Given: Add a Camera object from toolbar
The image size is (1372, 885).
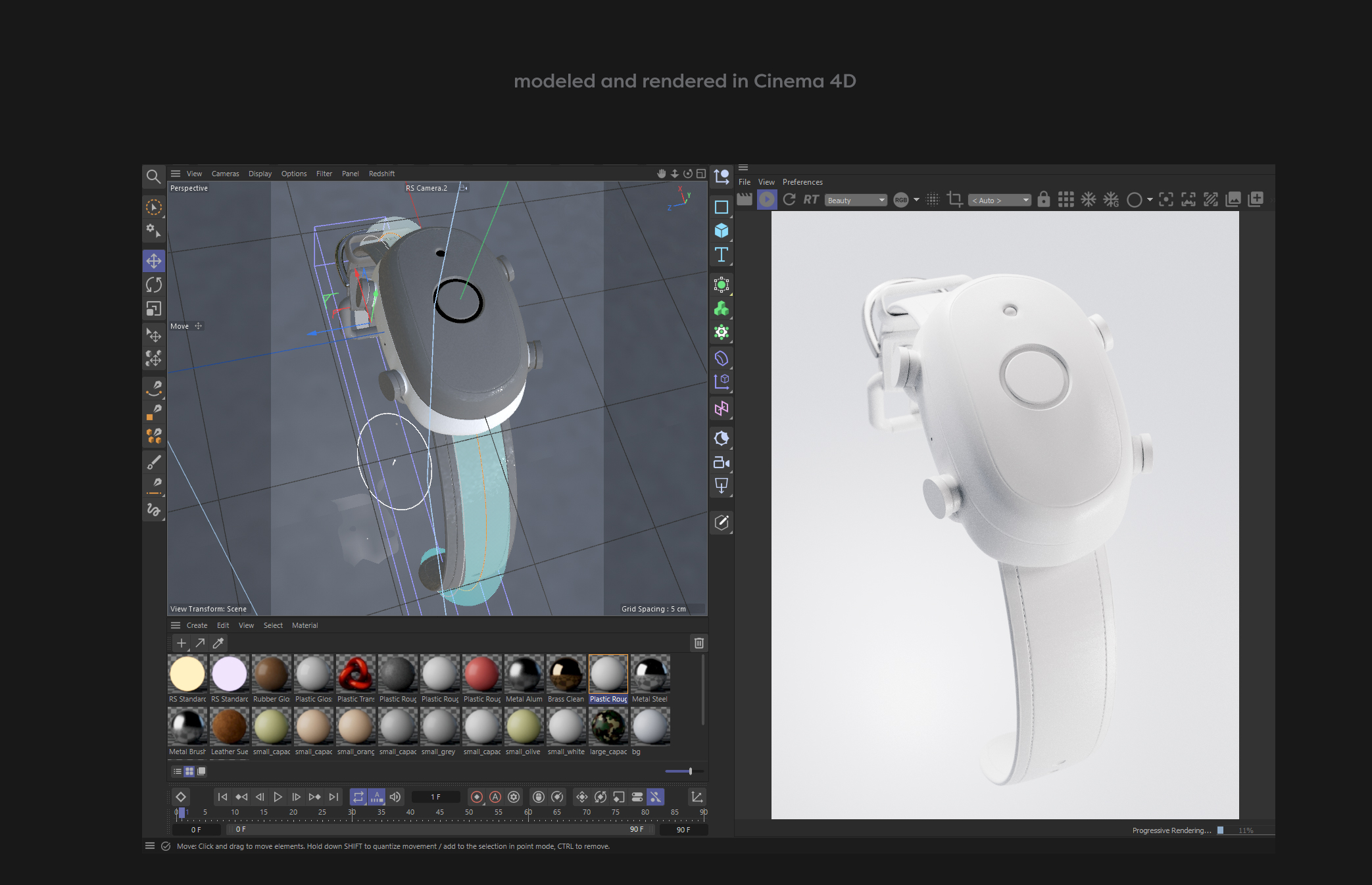Looking at the screenshot, I should pyautogui.click(x=722, y=462).
